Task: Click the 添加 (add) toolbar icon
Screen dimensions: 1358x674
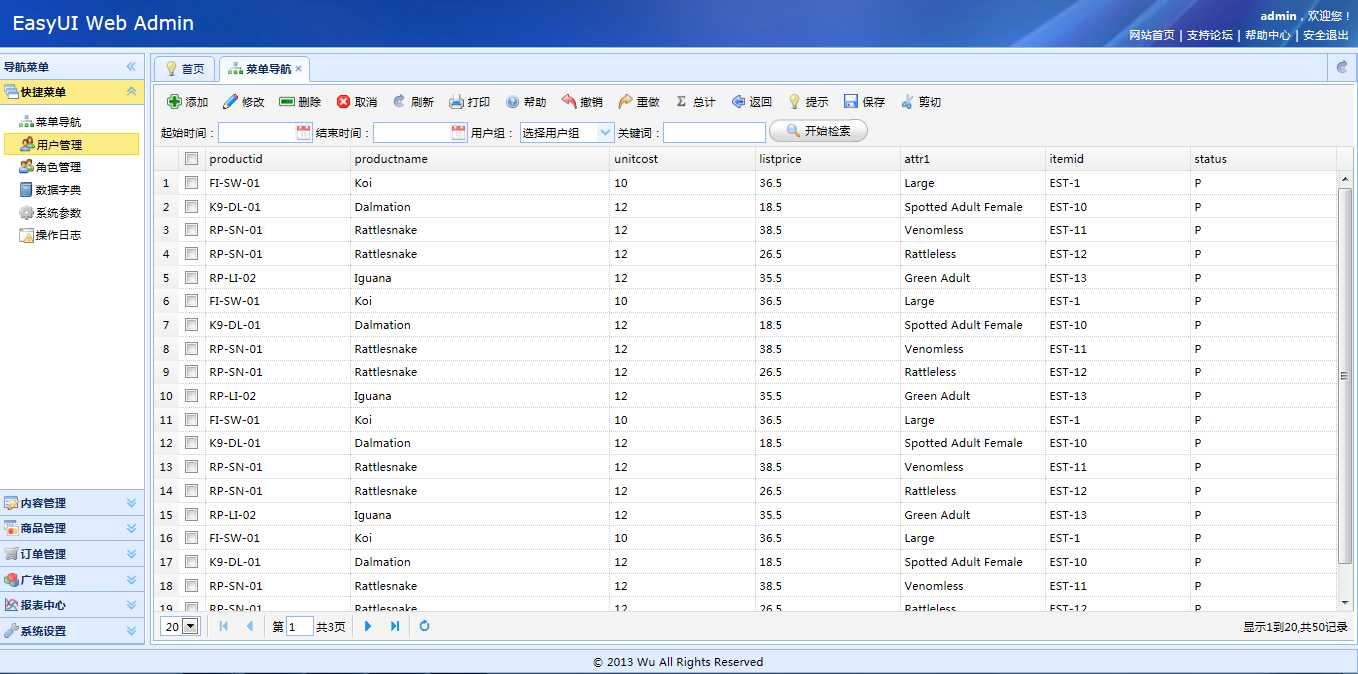Action: coord(174,102)
